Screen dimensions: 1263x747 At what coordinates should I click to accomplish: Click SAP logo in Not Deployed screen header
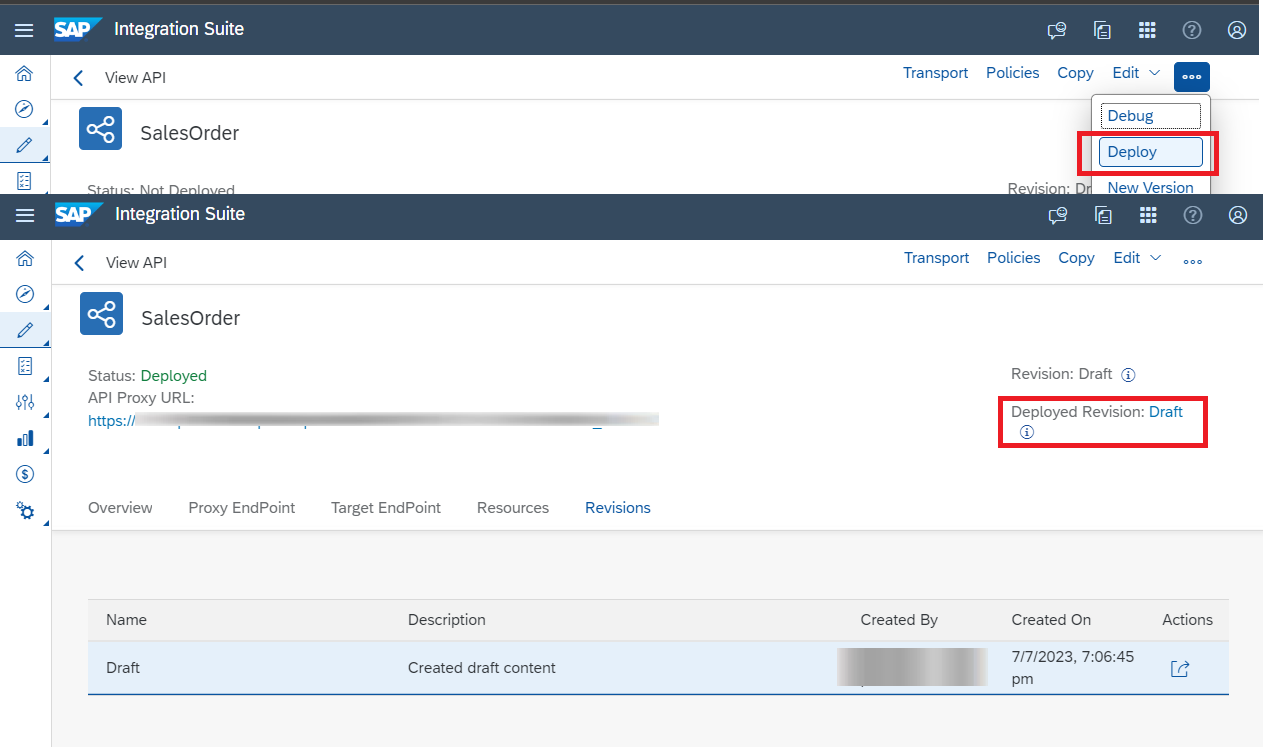click(78, 29)
